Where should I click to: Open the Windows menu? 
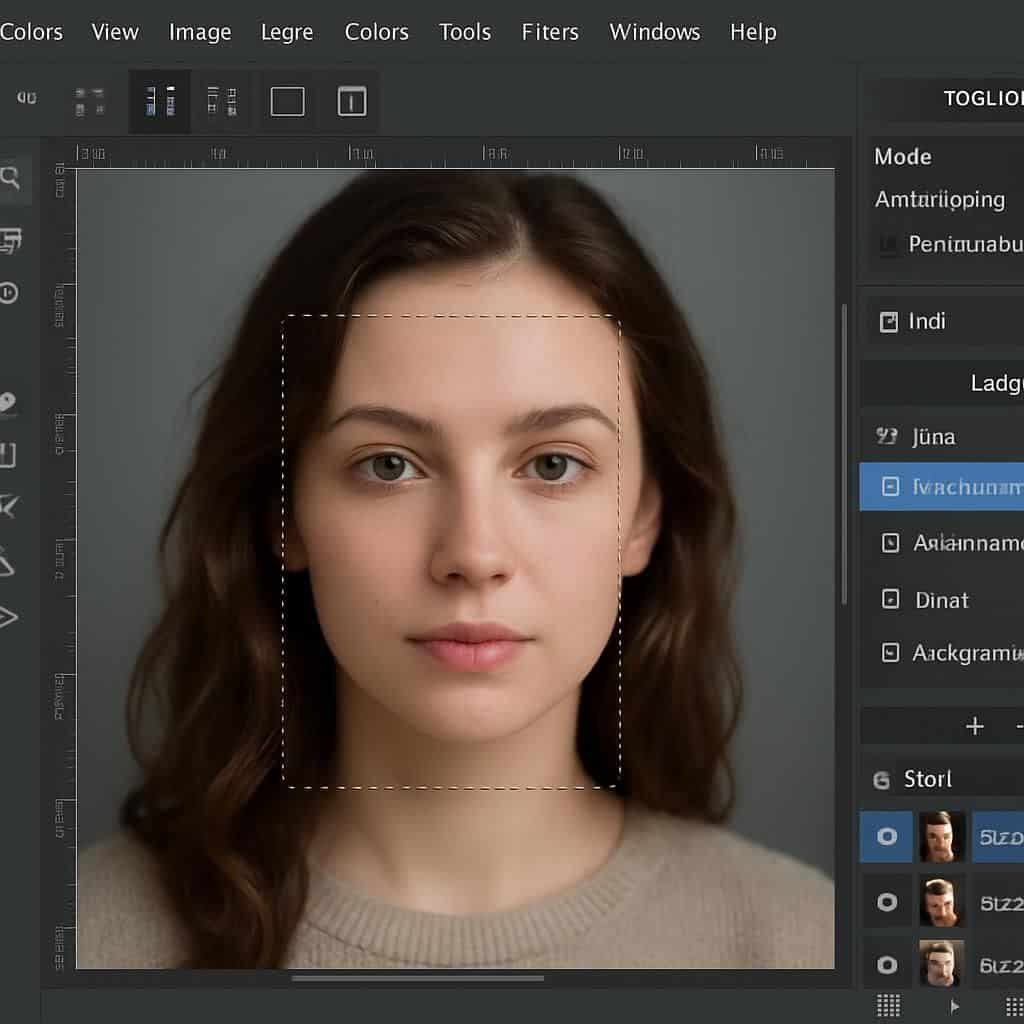click(654, 32)
